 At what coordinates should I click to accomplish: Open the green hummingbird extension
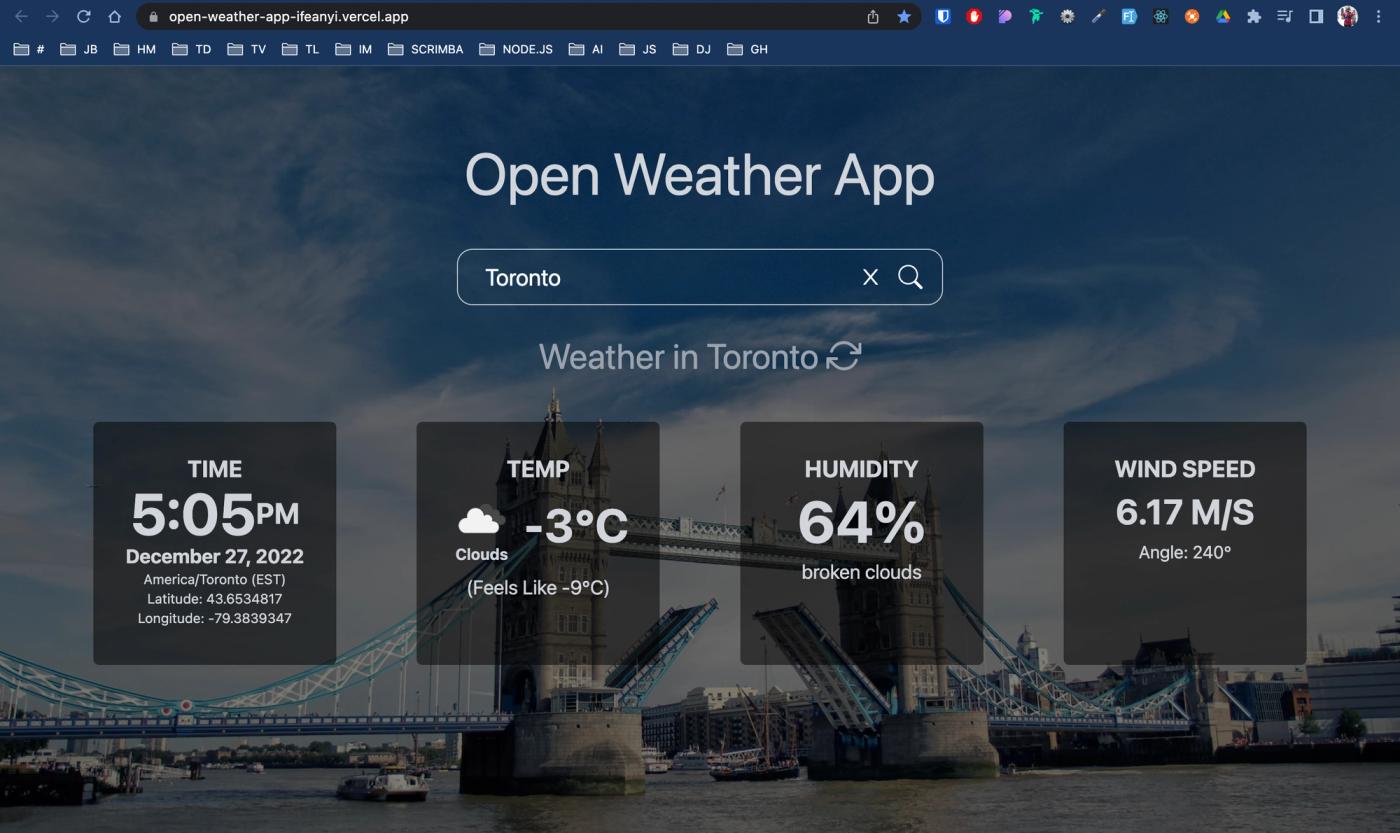click(1036, 17)
